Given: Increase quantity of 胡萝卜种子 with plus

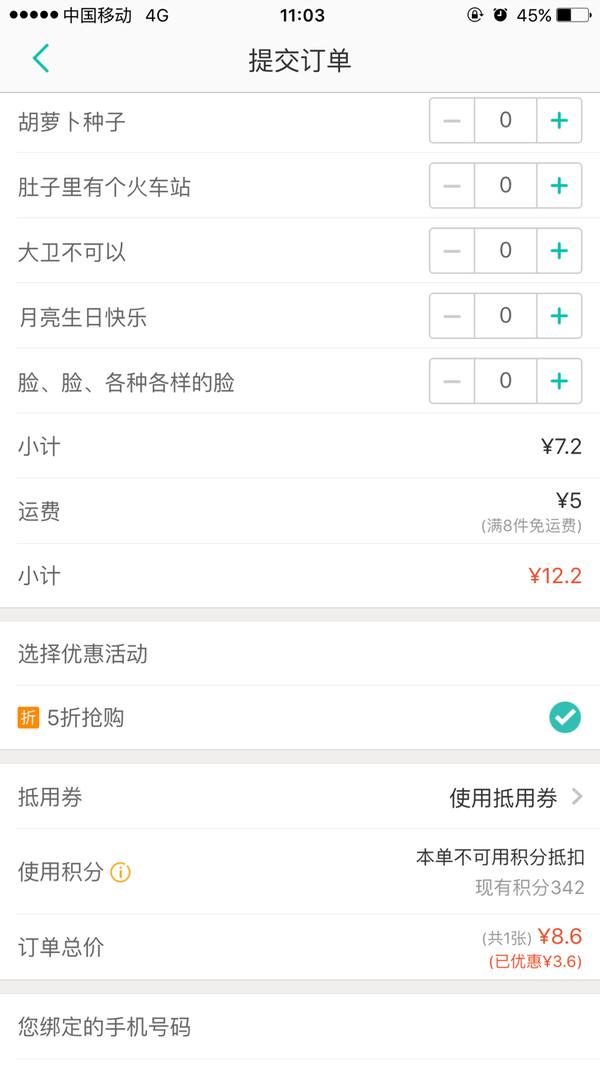Looking at the screenshot, I should coord(559,121).
